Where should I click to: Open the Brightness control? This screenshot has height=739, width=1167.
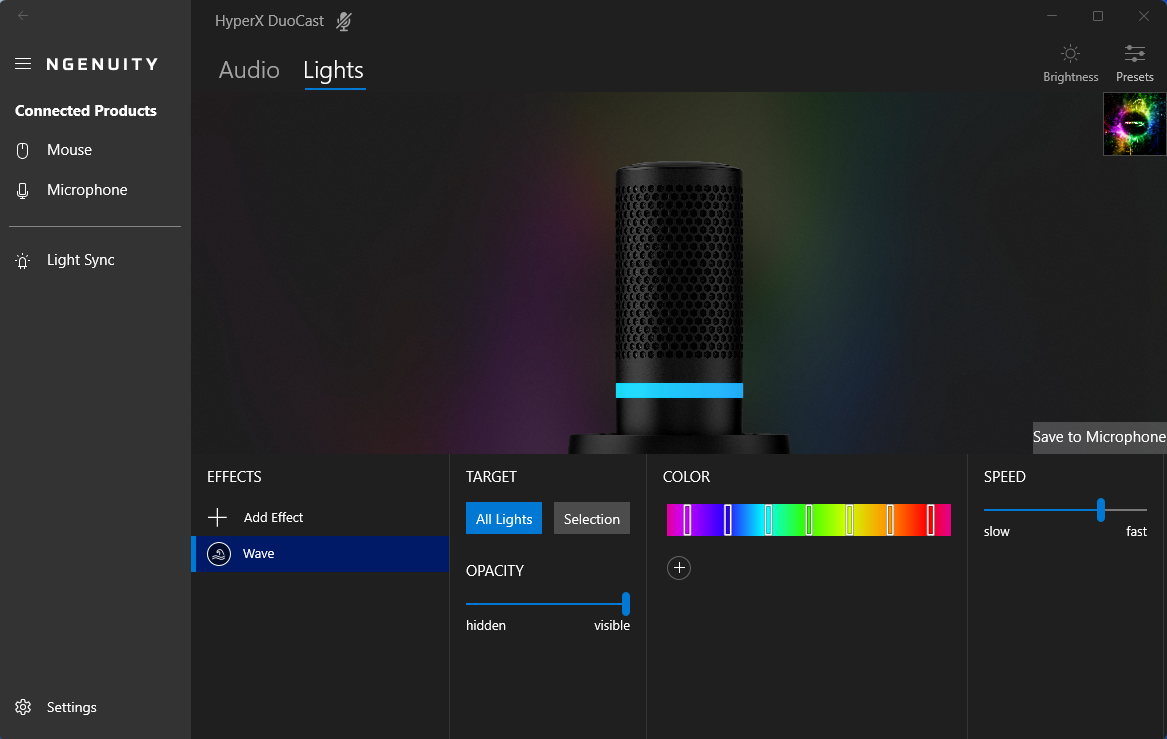pyautogui.click(x=1070, y=62)
